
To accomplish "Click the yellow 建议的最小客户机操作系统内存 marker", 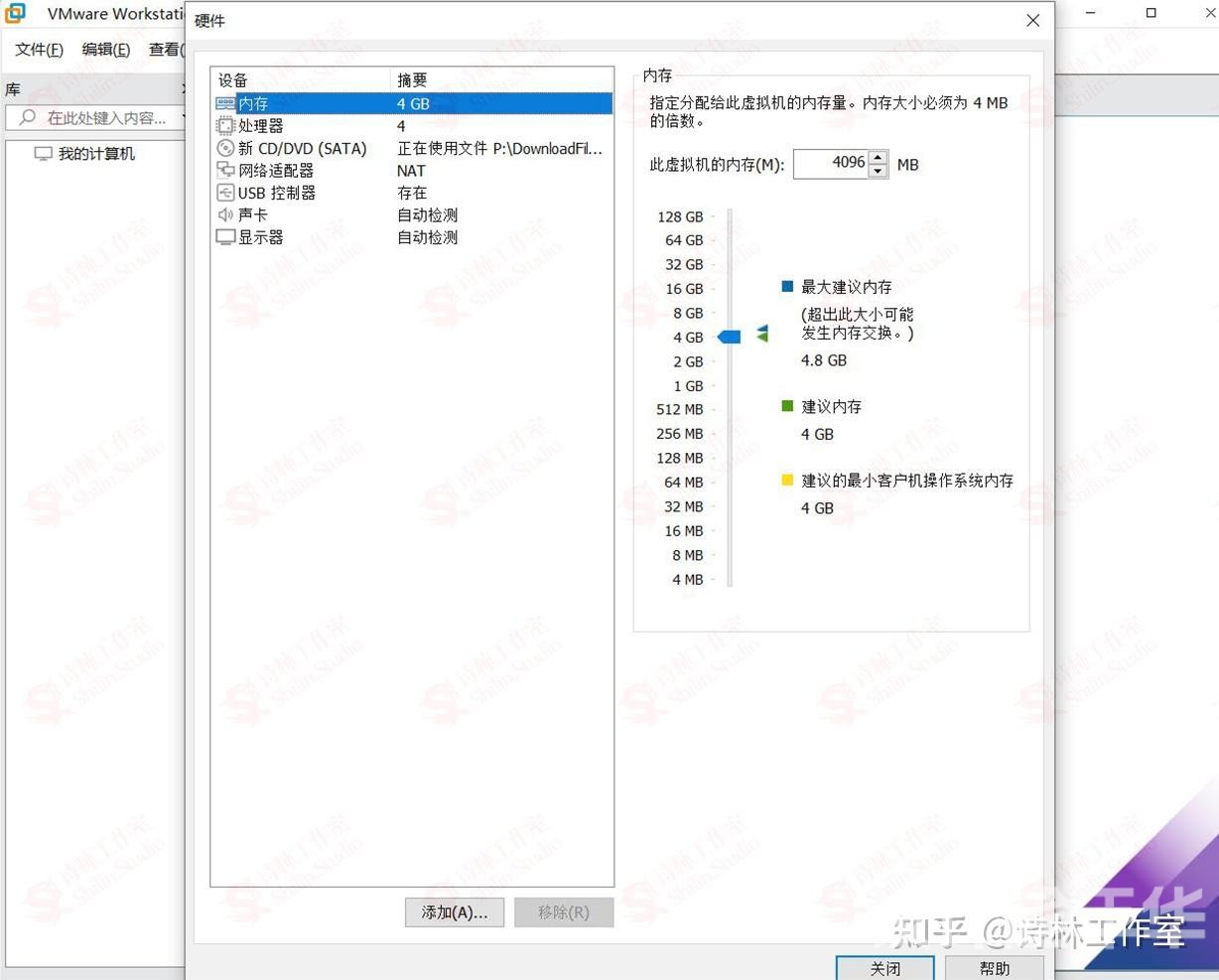I will click(787, 480).
